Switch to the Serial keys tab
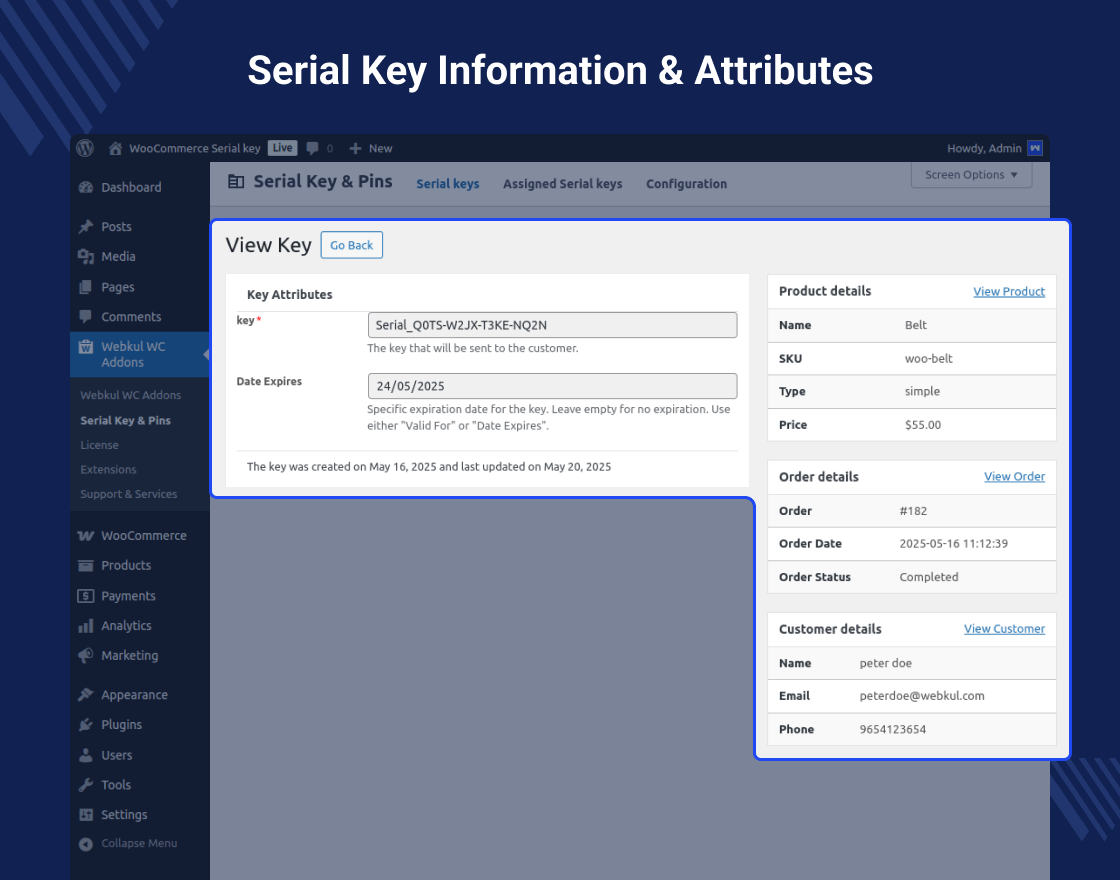 pyautogui.click(x=448, y=184)
